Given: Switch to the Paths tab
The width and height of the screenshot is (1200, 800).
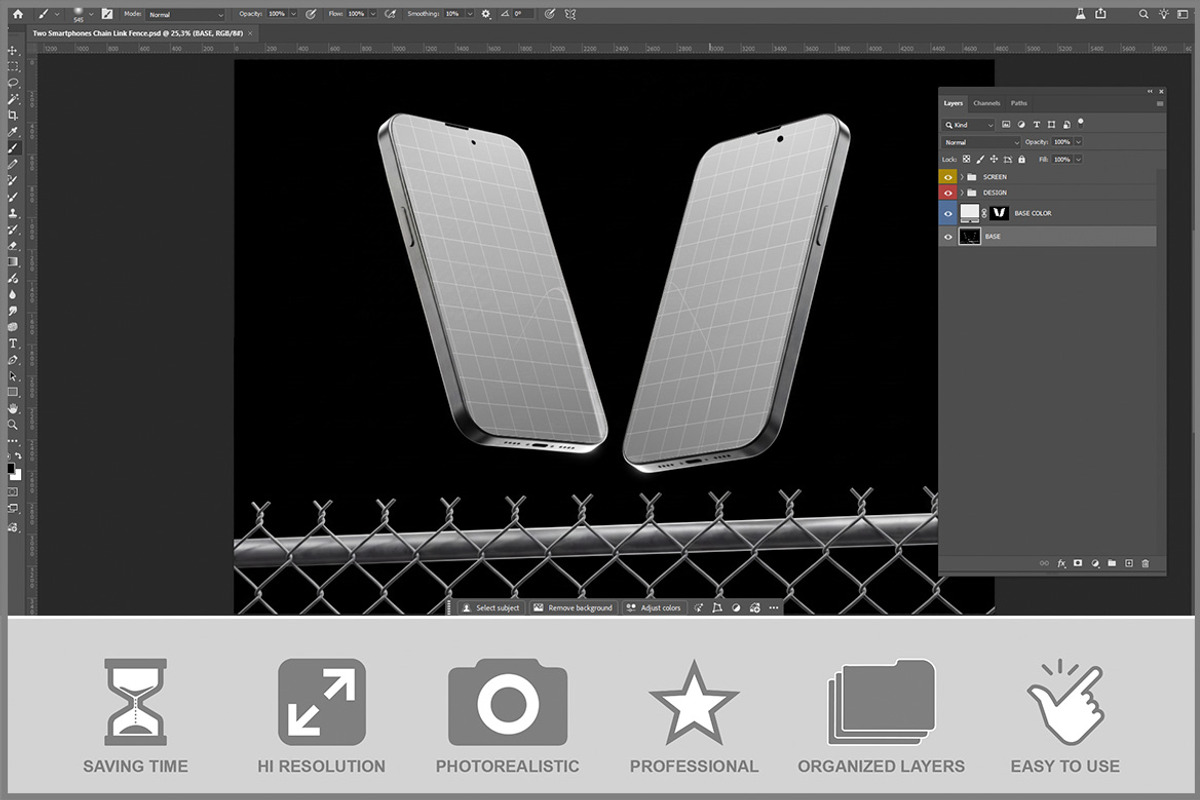Looking at the screenshot, I should [1019, 103].
